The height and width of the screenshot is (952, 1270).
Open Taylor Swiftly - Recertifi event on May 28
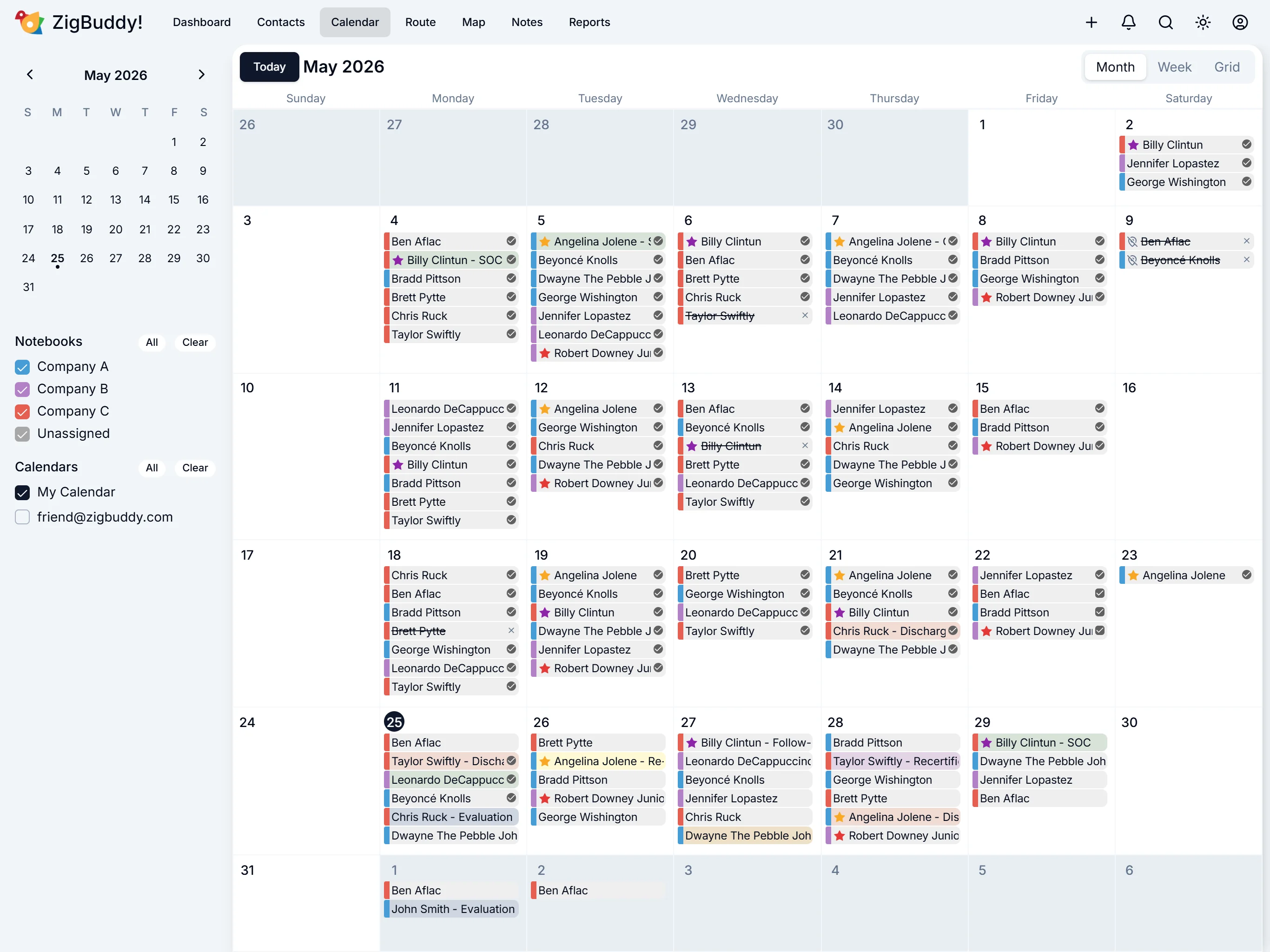pyautogui.click(x=893, y=761)
